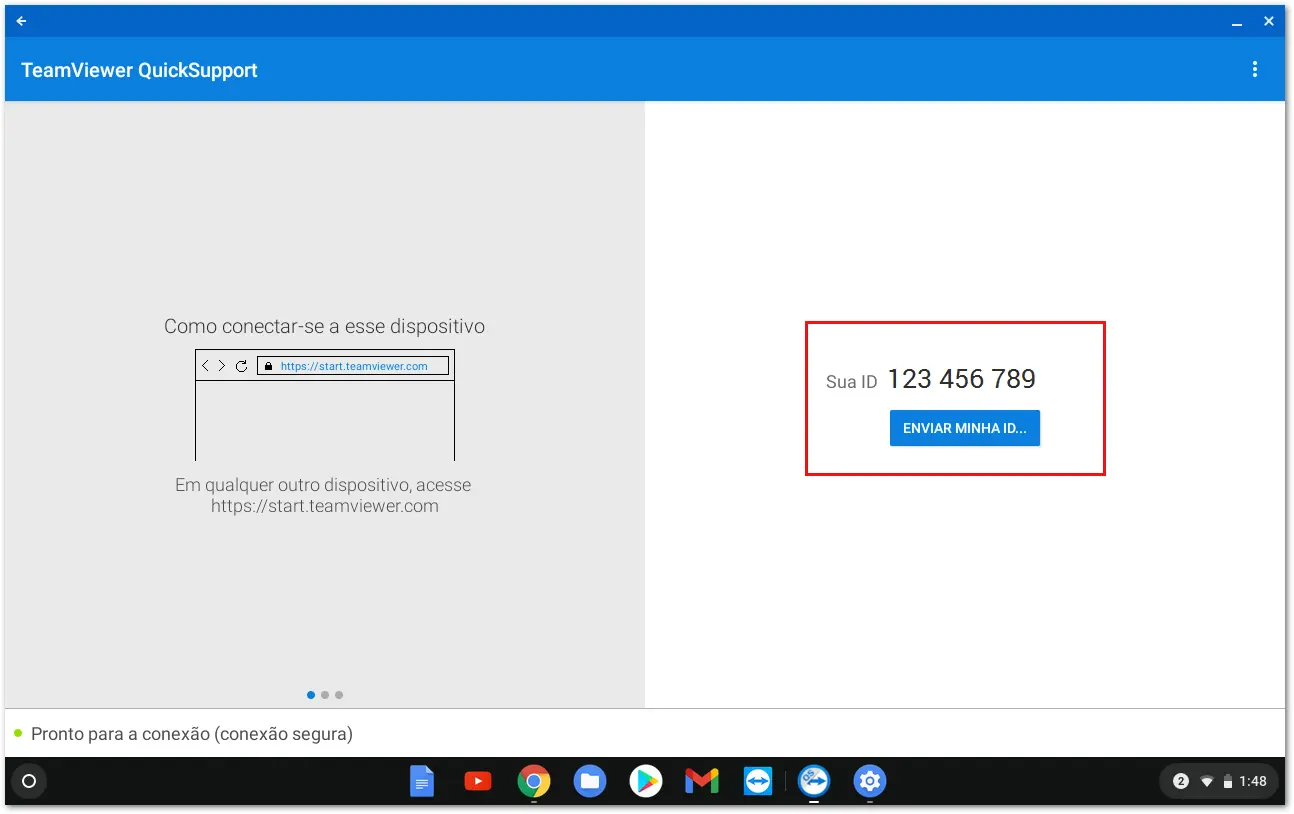The image size is (1294, 814).
Task: Minimize the QuickSupport window
Action: click(1237, 22)
